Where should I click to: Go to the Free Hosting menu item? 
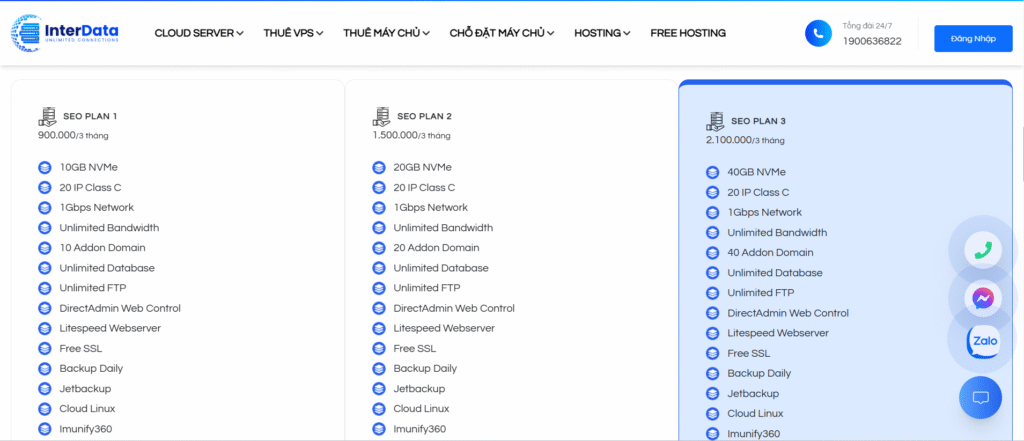[x=688, y=33]
